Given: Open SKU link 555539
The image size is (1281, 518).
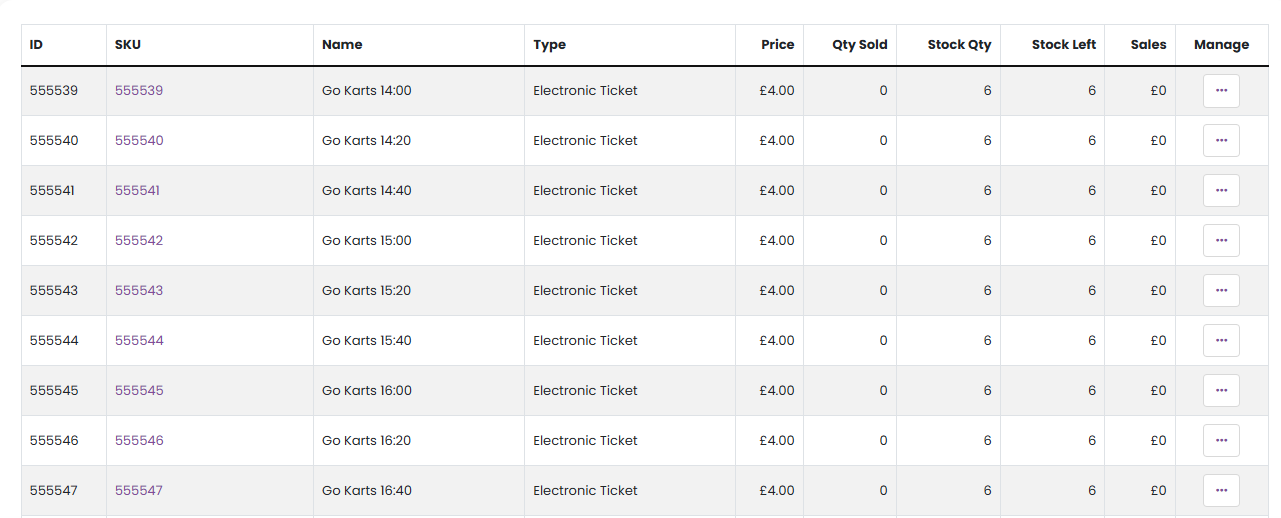Looking at the screenshot, I should pos(139,91).
